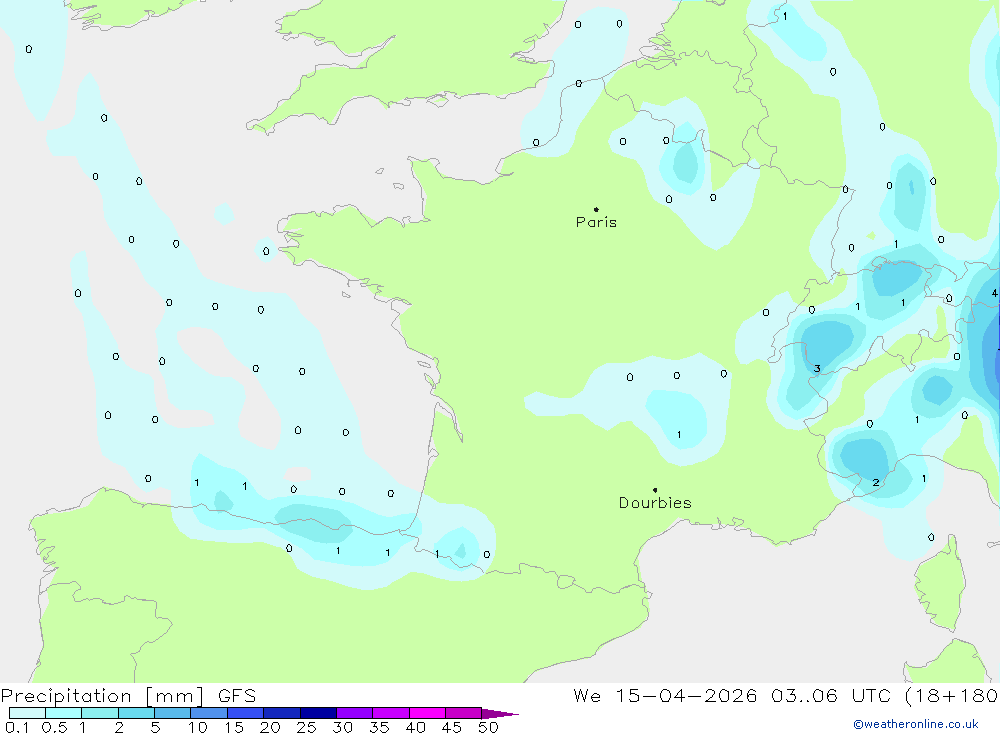Click the GFS model name label

point(237,696)
